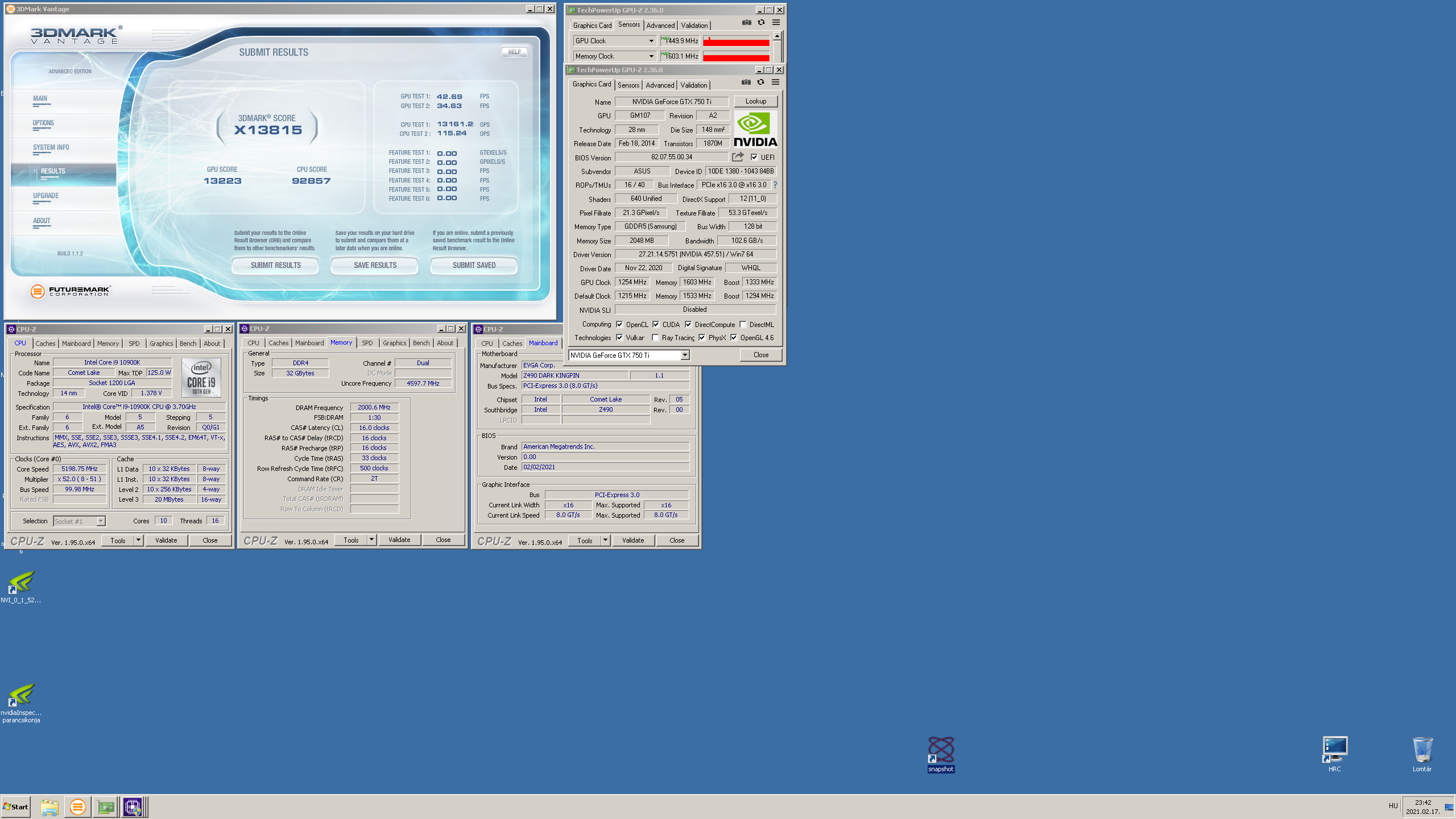Click the Lookup button in GPU-Z
The image size is (1456, 819).
tap(756, 101)
